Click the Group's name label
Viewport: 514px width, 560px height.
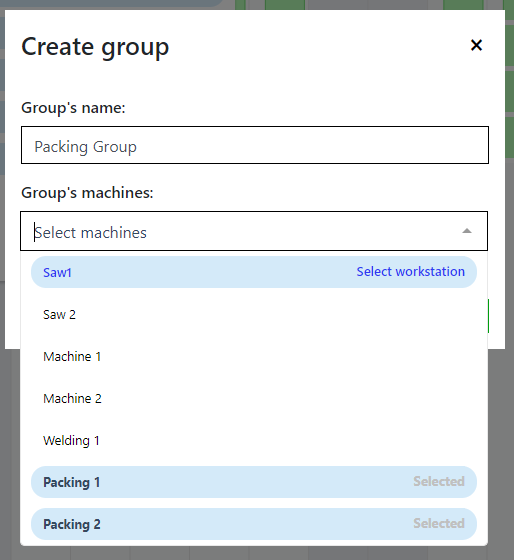(x=73, y=108)
